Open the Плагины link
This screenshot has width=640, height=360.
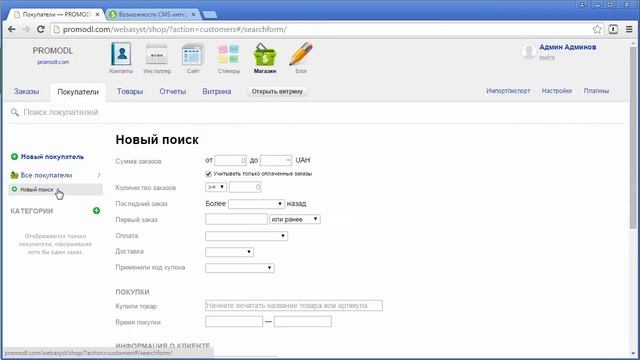tap(596, 91)
